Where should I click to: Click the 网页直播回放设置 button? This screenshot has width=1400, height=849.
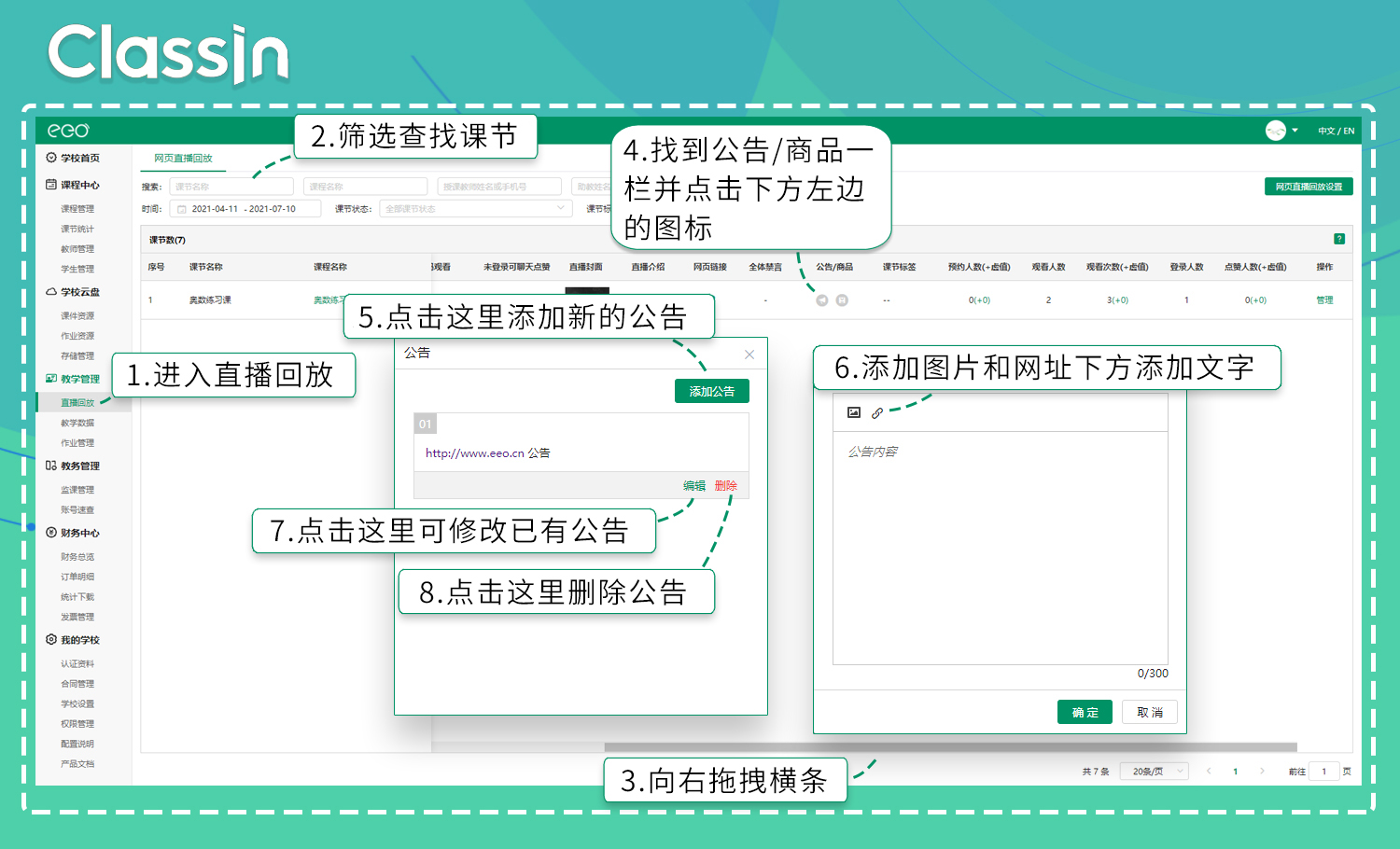(1309, 187)
